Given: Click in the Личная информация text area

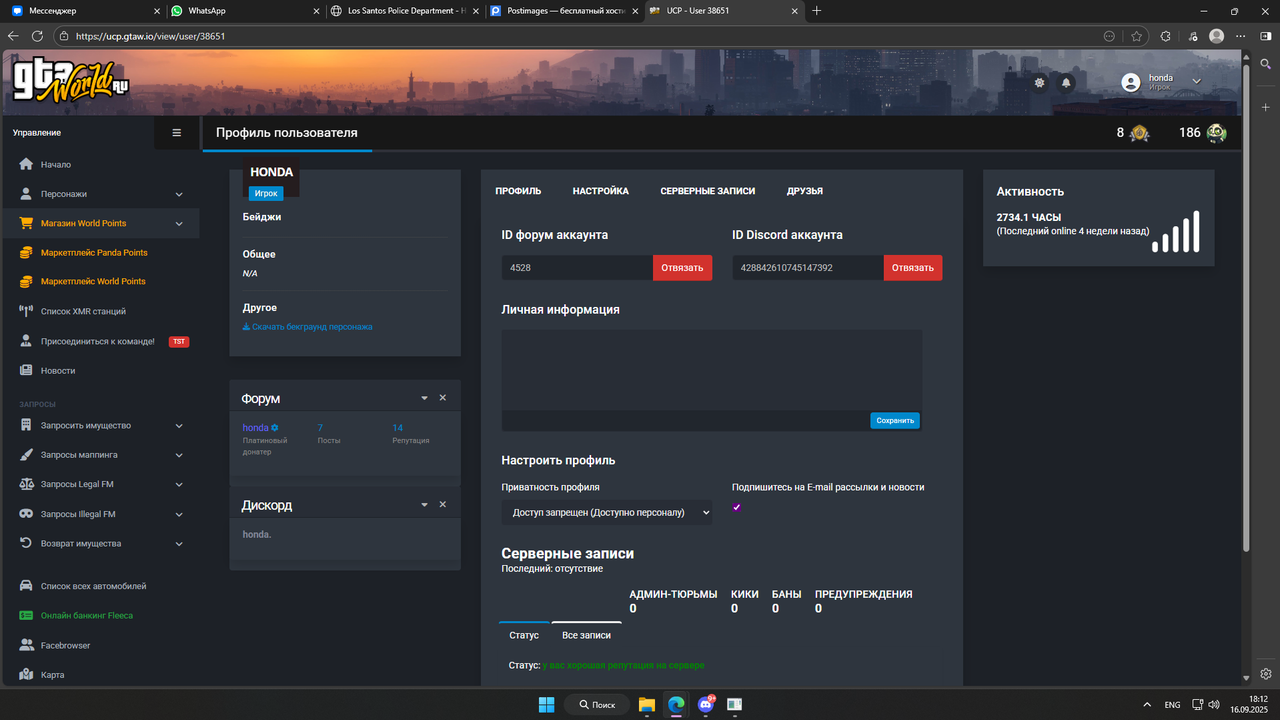Looking at the screenshot, I should (x=712, y=370).
